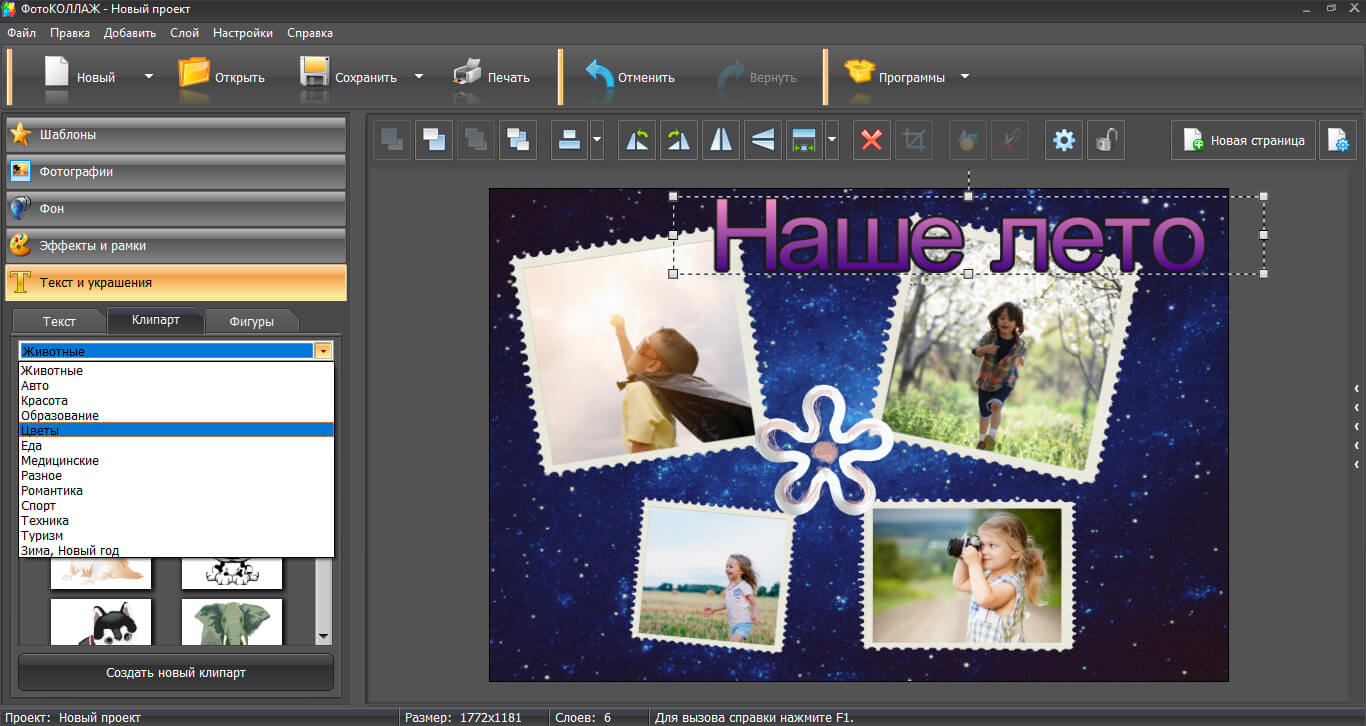Select Техника in the category list
Image resolution: width=1366 pixels, height=726 pixels.
(x=176, y=521)
